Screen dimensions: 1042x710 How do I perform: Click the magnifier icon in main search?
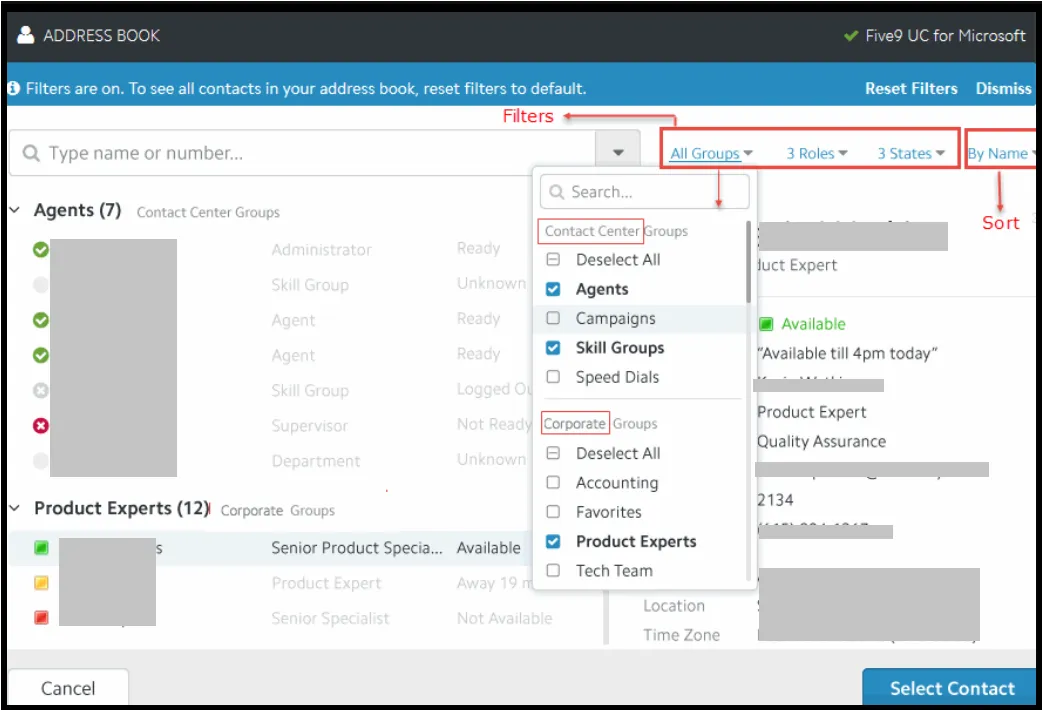click(31, 154)
